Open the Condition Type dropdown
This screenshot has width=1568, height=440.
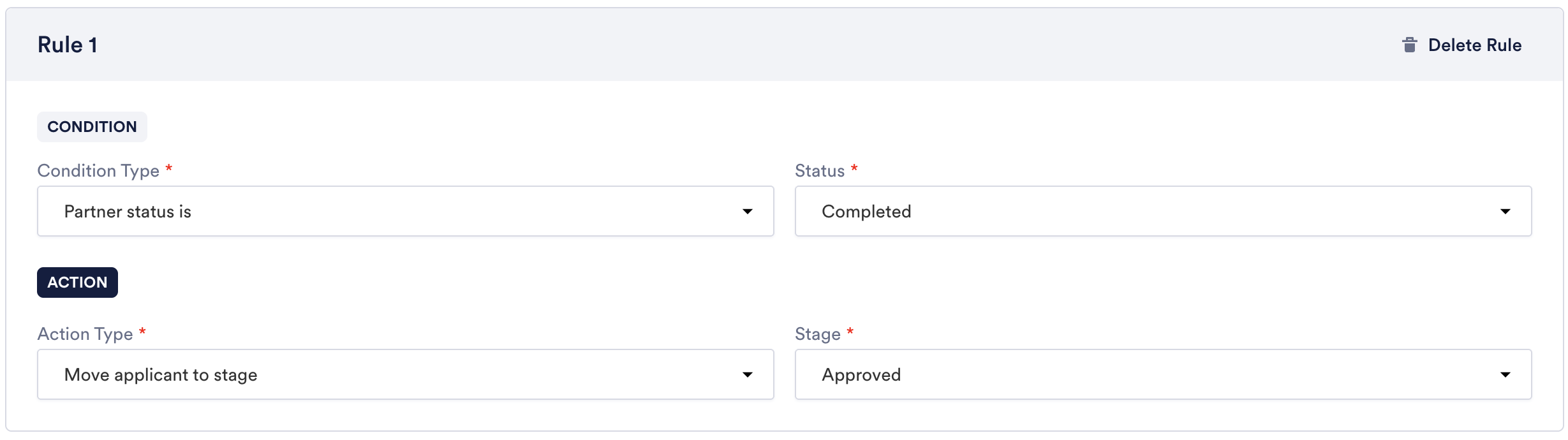404,211
